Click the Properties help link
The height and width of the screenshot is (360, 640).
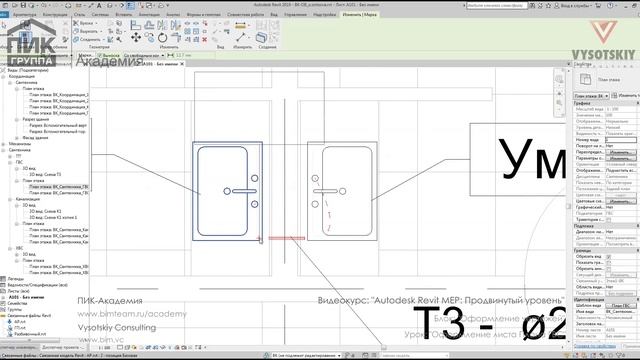(595, 346)
